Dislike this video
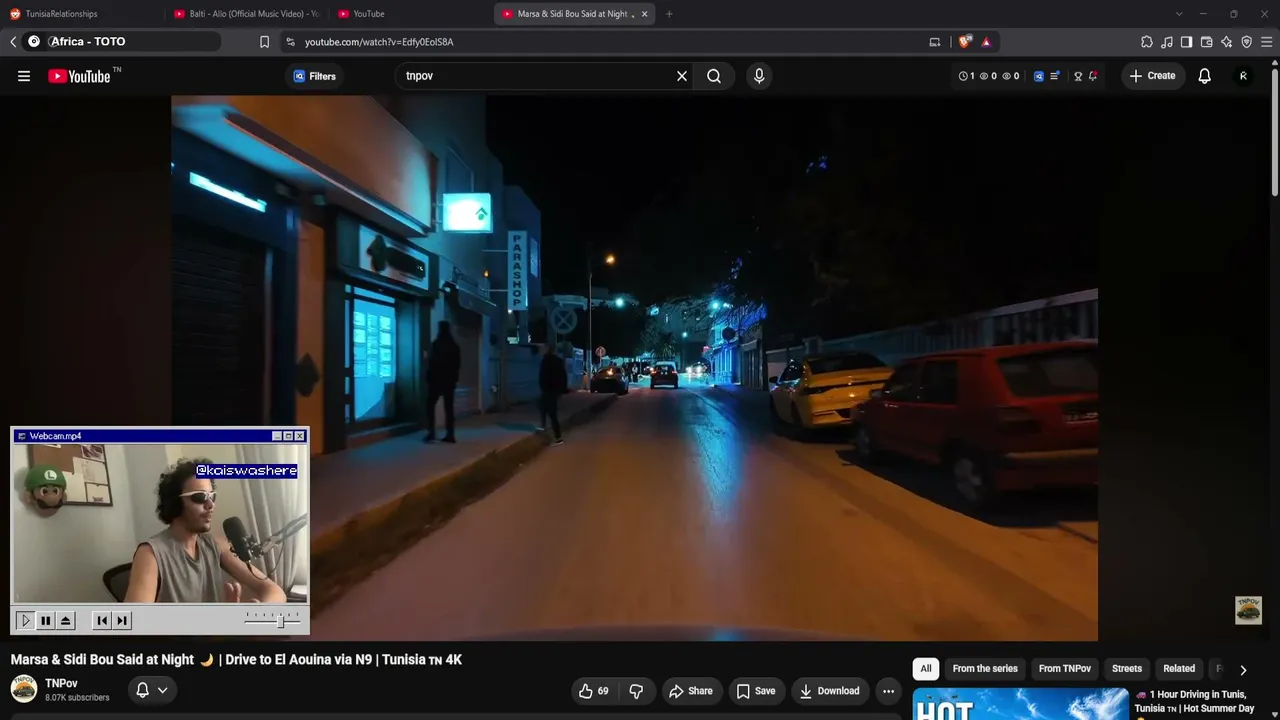Image resolution: width=1280 pixels, height=720 pixels. click(636, 691)
